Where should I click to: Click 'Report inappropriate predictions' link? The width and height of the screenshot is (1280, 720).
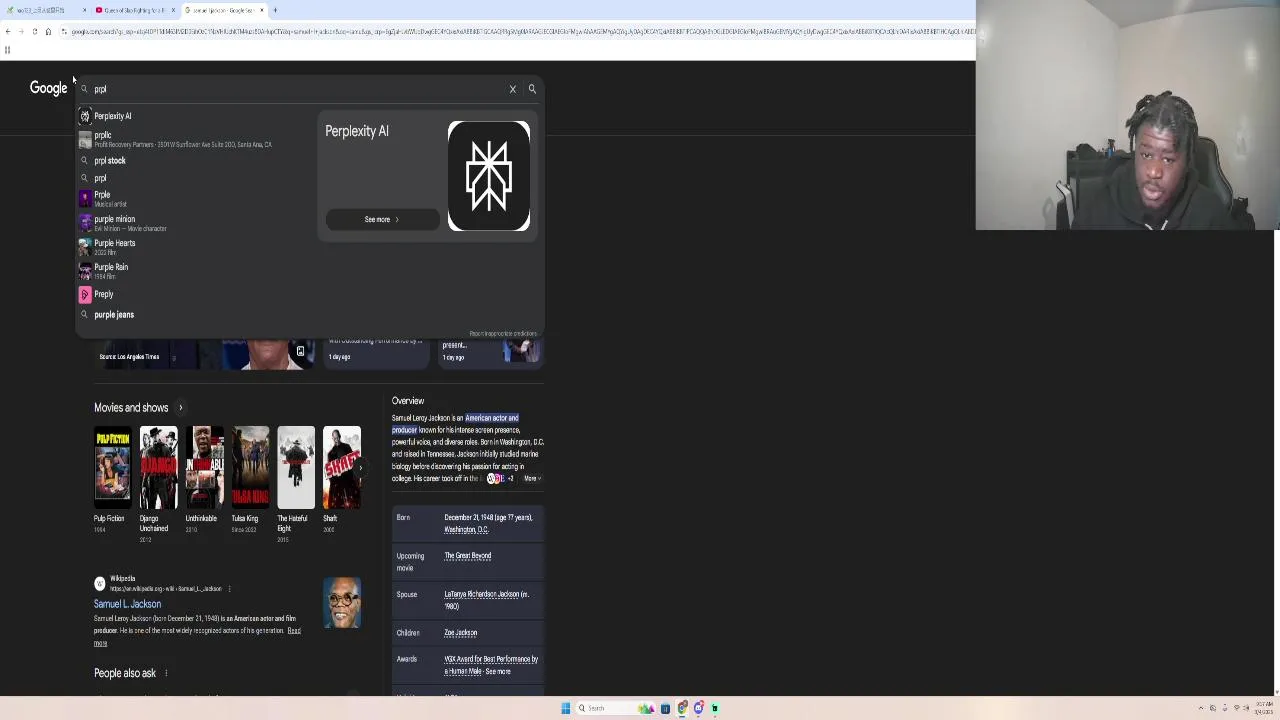[503, 333]
